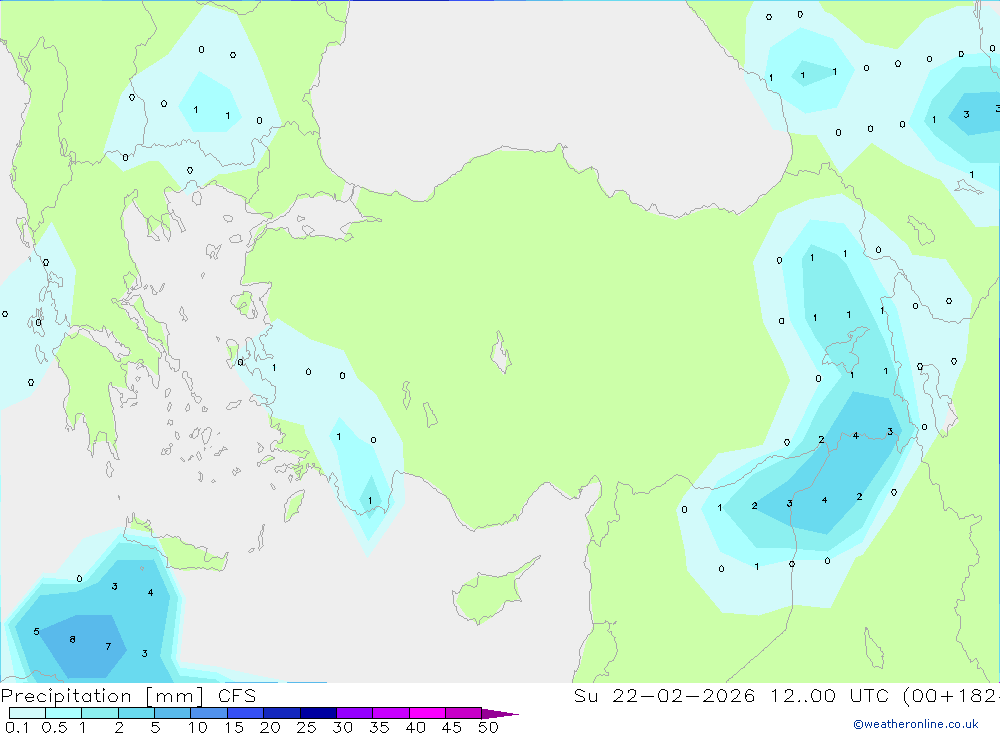Pick the 15–20 mm legend color box

coord(246,713)
